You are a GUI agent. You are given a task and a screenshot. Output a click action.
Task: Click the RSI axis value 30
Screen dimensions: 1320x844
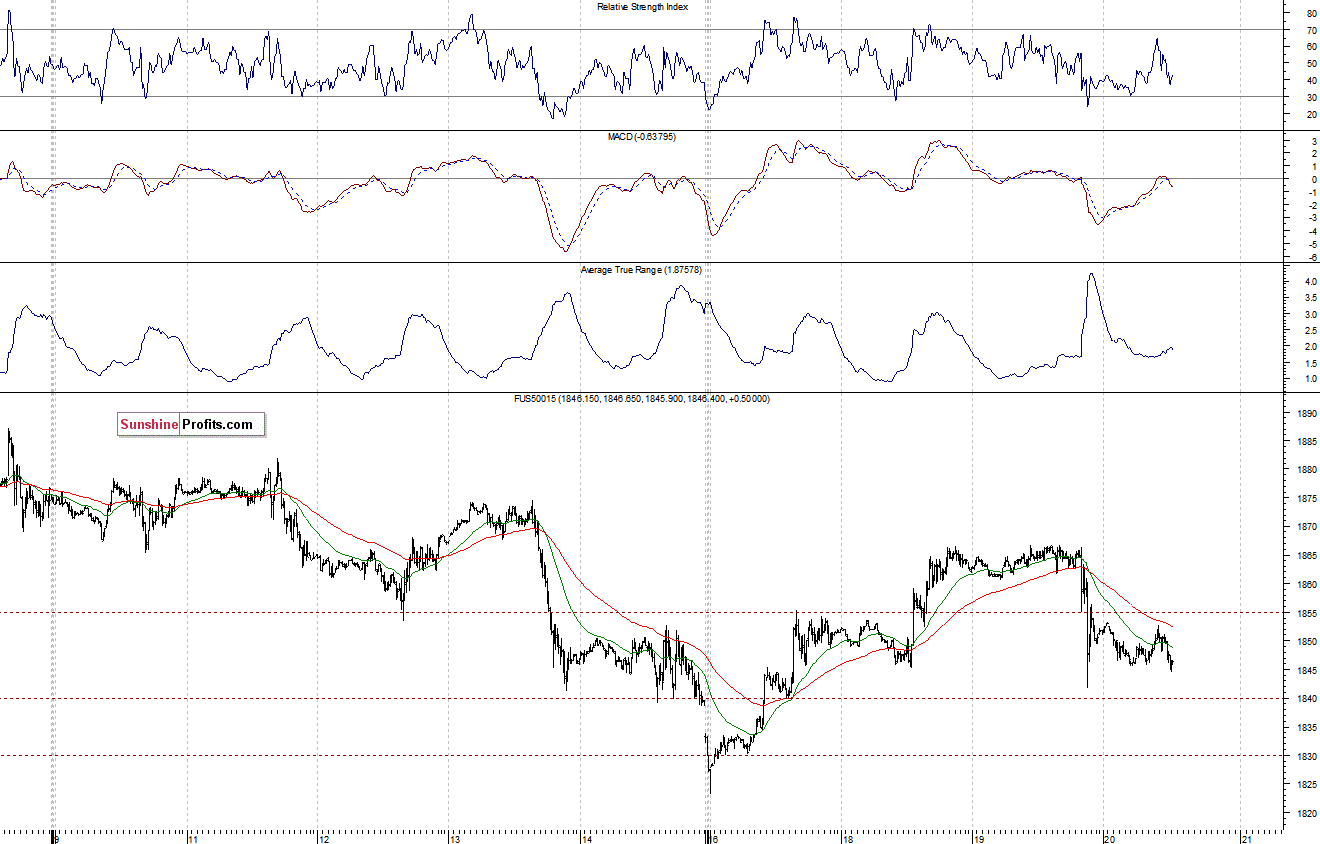tap(1311, 97)
